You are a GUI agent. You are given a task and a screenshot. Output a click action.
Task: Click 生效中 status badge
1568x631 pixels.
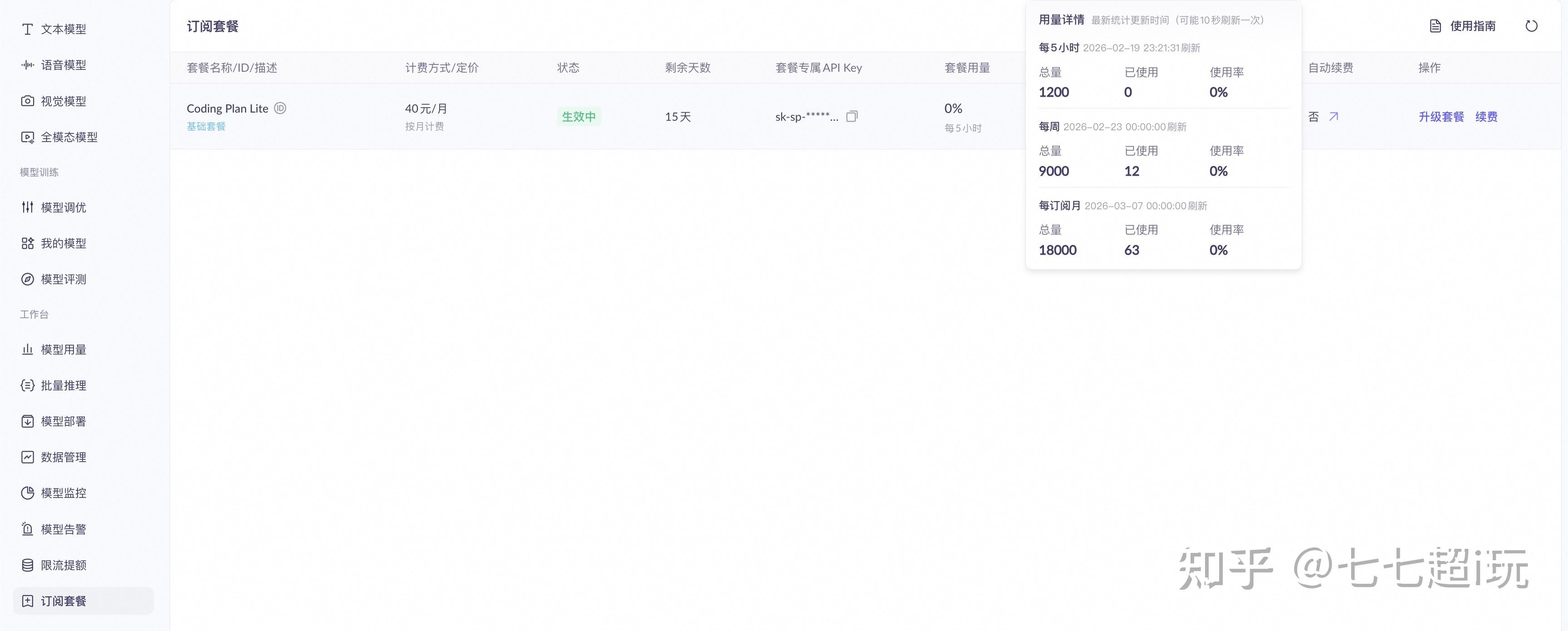[x=578, y=116]
